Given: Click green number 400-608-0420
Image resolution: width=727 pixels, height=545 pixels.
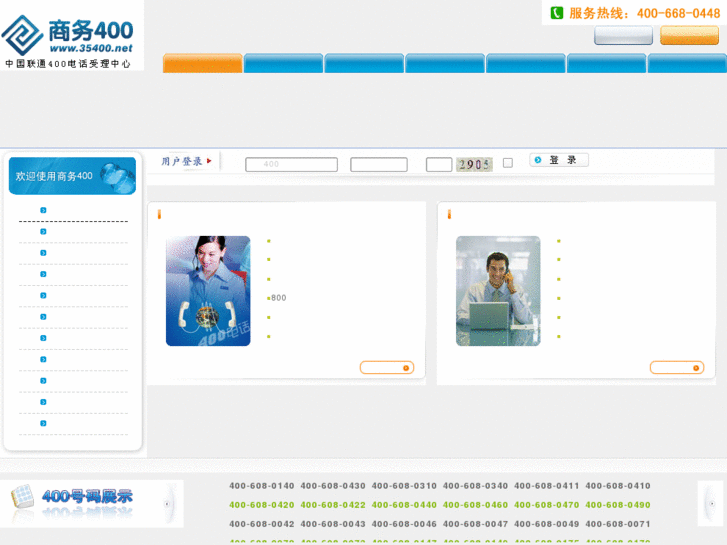Looking at the screenshot, I should coord(261,505).
